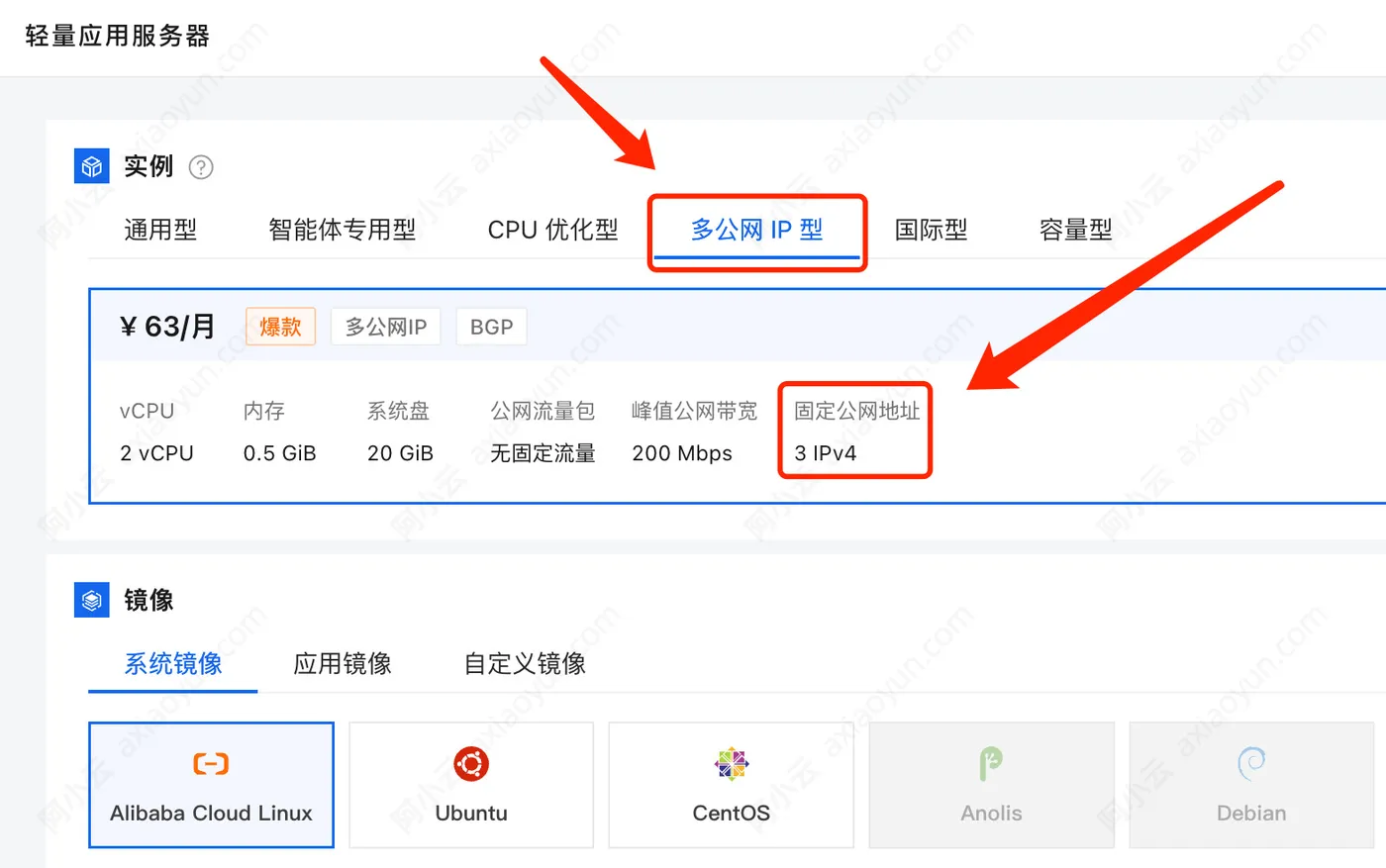Click the vCPU column label

[147, 411]
